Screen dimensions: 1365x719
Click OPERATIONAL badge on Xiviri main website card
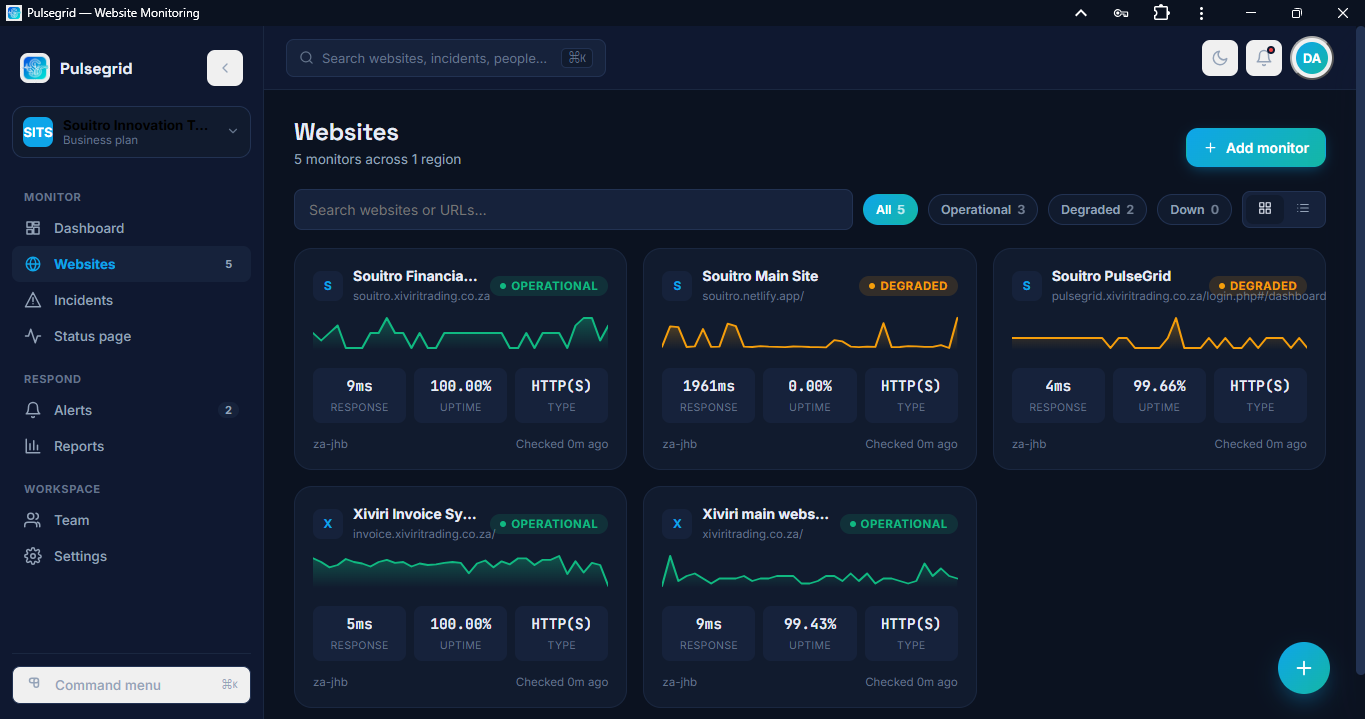point(899,524)
